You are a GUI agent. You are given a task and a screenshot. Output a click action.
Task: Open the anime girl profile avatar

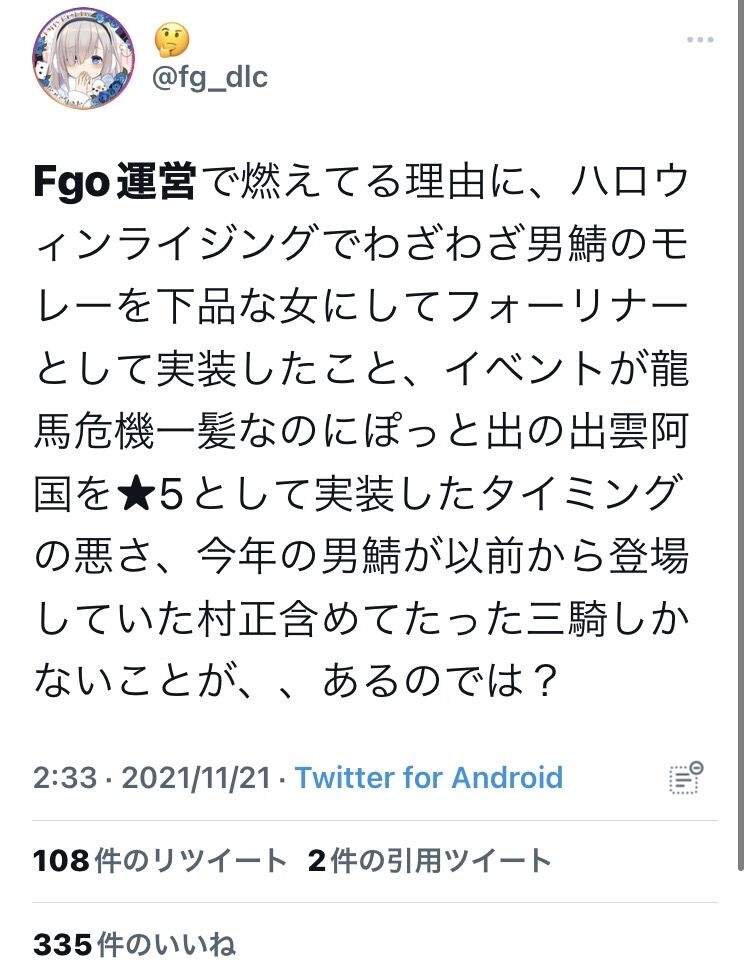(x=83, y=58)
